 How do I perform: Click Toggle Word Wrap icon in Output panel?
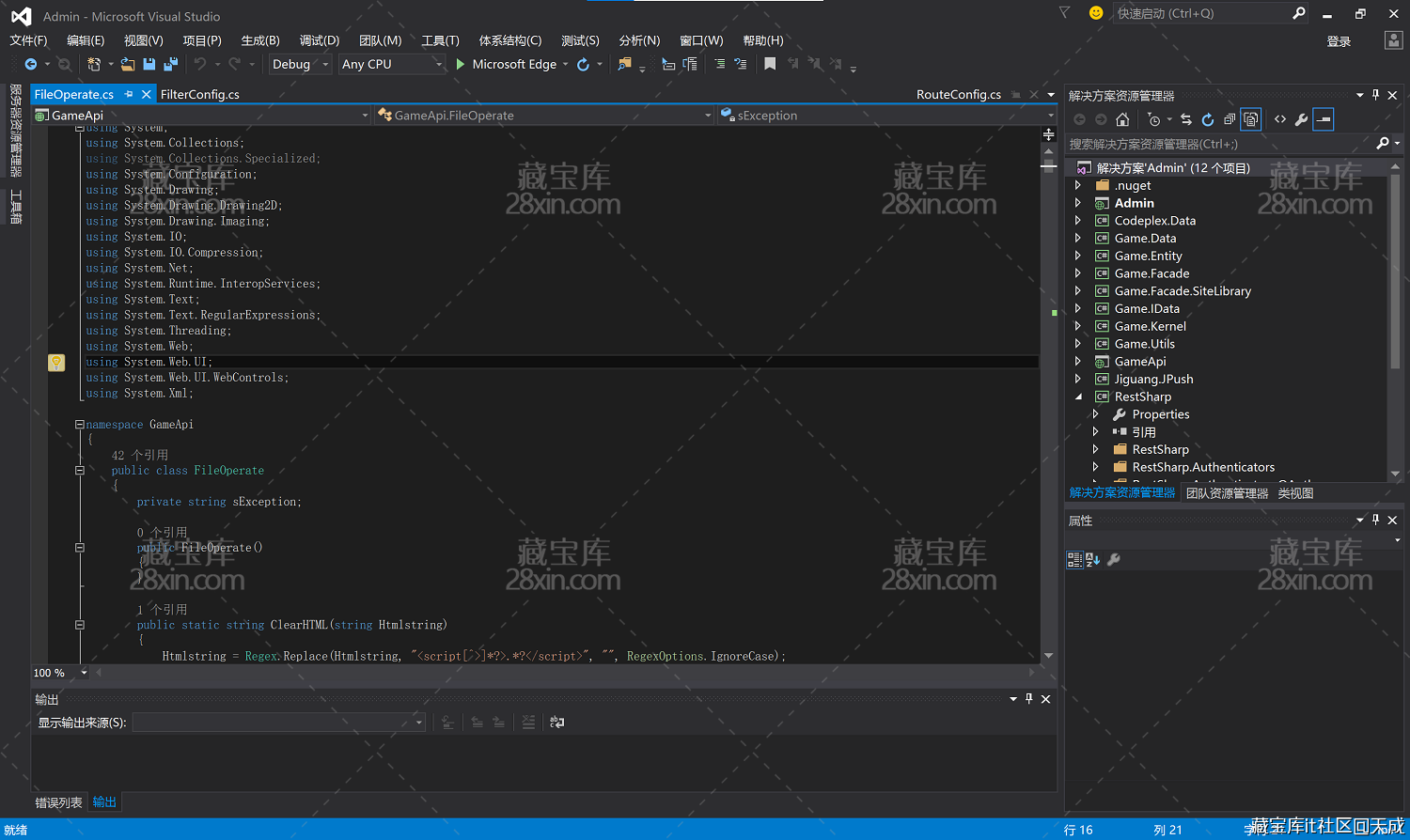557,723
